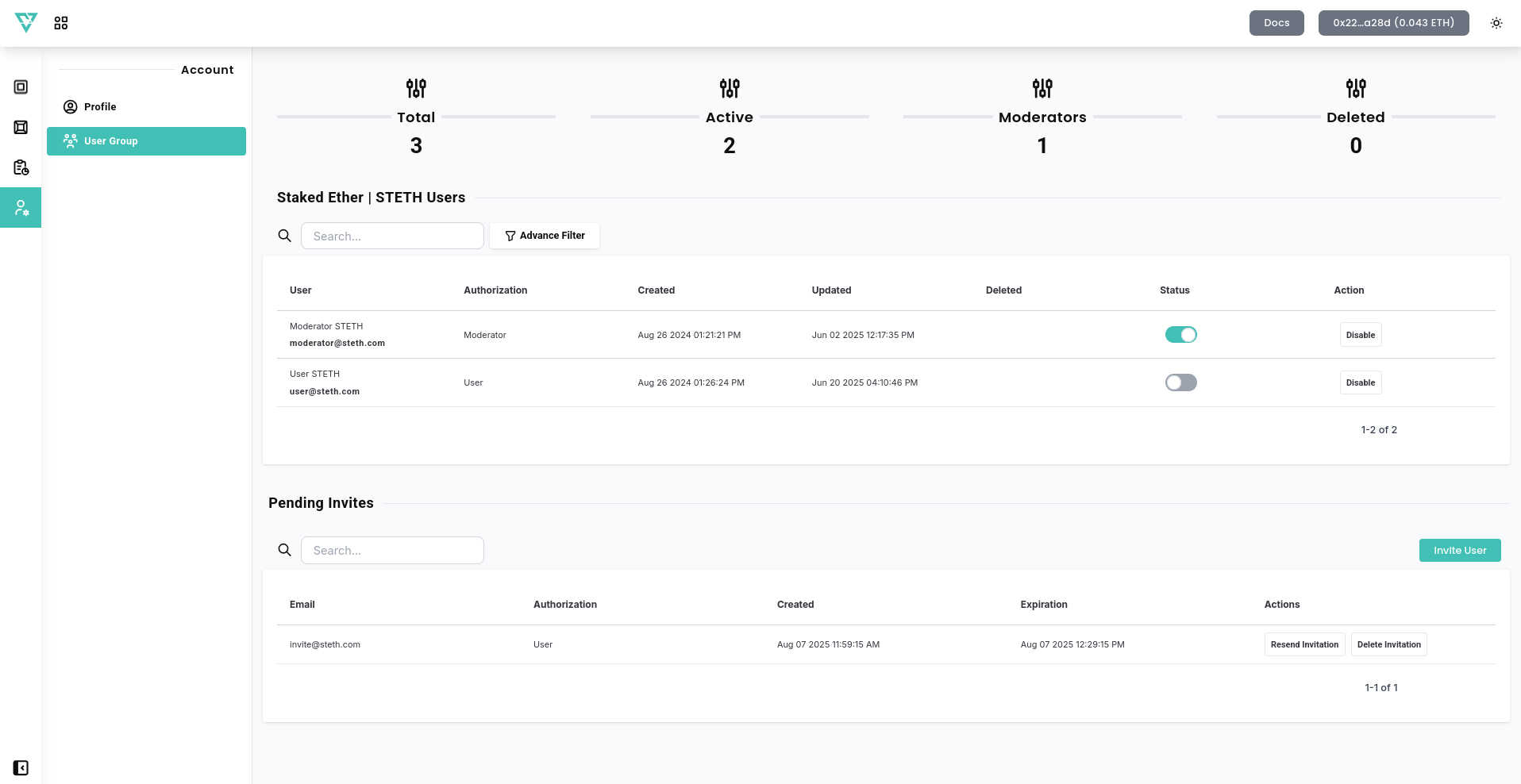Click the search magnifier above STETH Users table
Image resolution: width=1521 pixels, height=784 pixels.
pos(284,236)
